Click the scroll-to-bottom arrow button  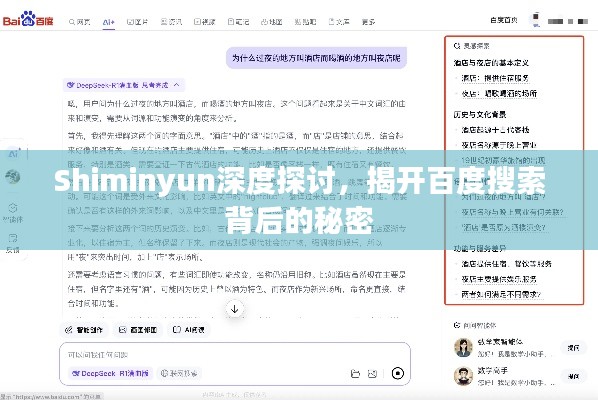pyautogui.click(x=235, y=309)
